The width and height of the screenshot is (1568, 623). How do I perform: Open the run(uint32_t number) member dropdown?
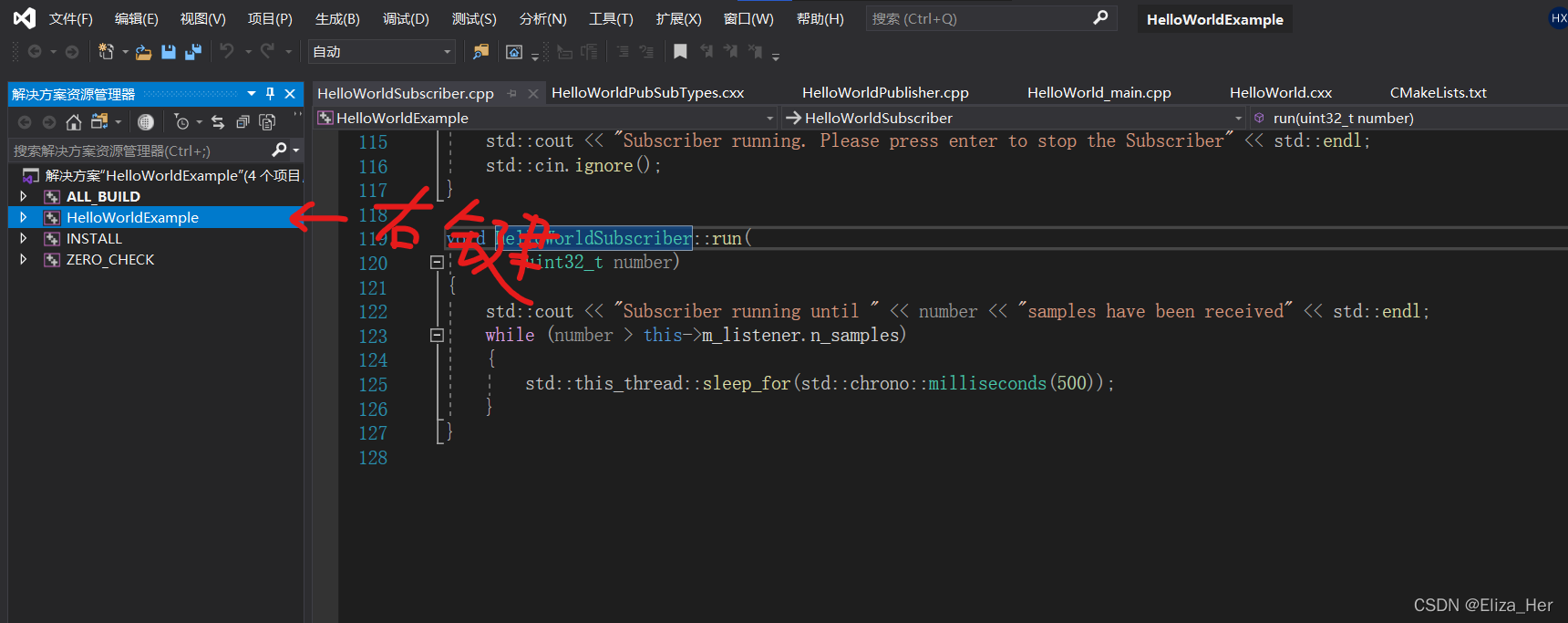pos(1408,118)
